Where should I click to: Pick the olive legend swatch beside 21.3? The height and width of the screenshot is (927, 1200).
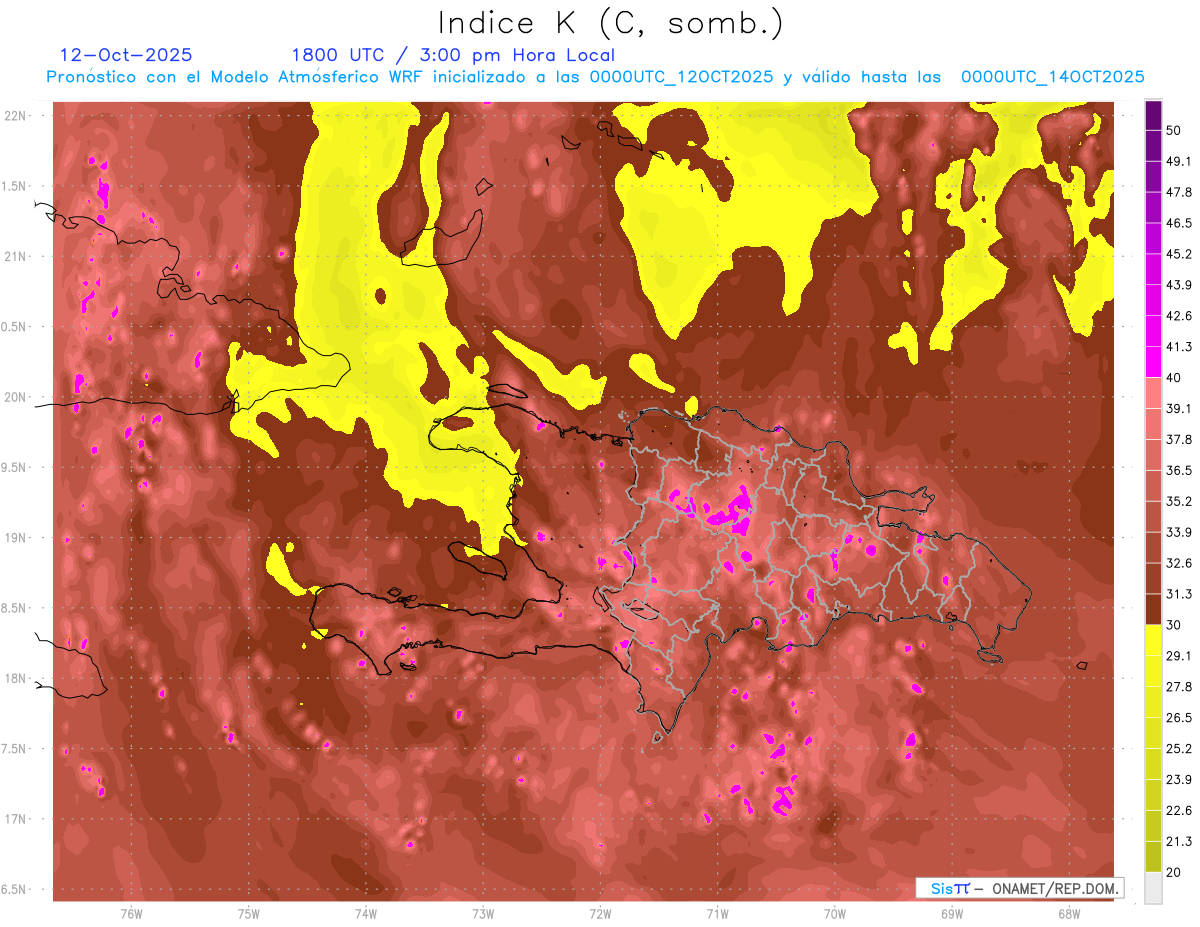coord(1154,856)
